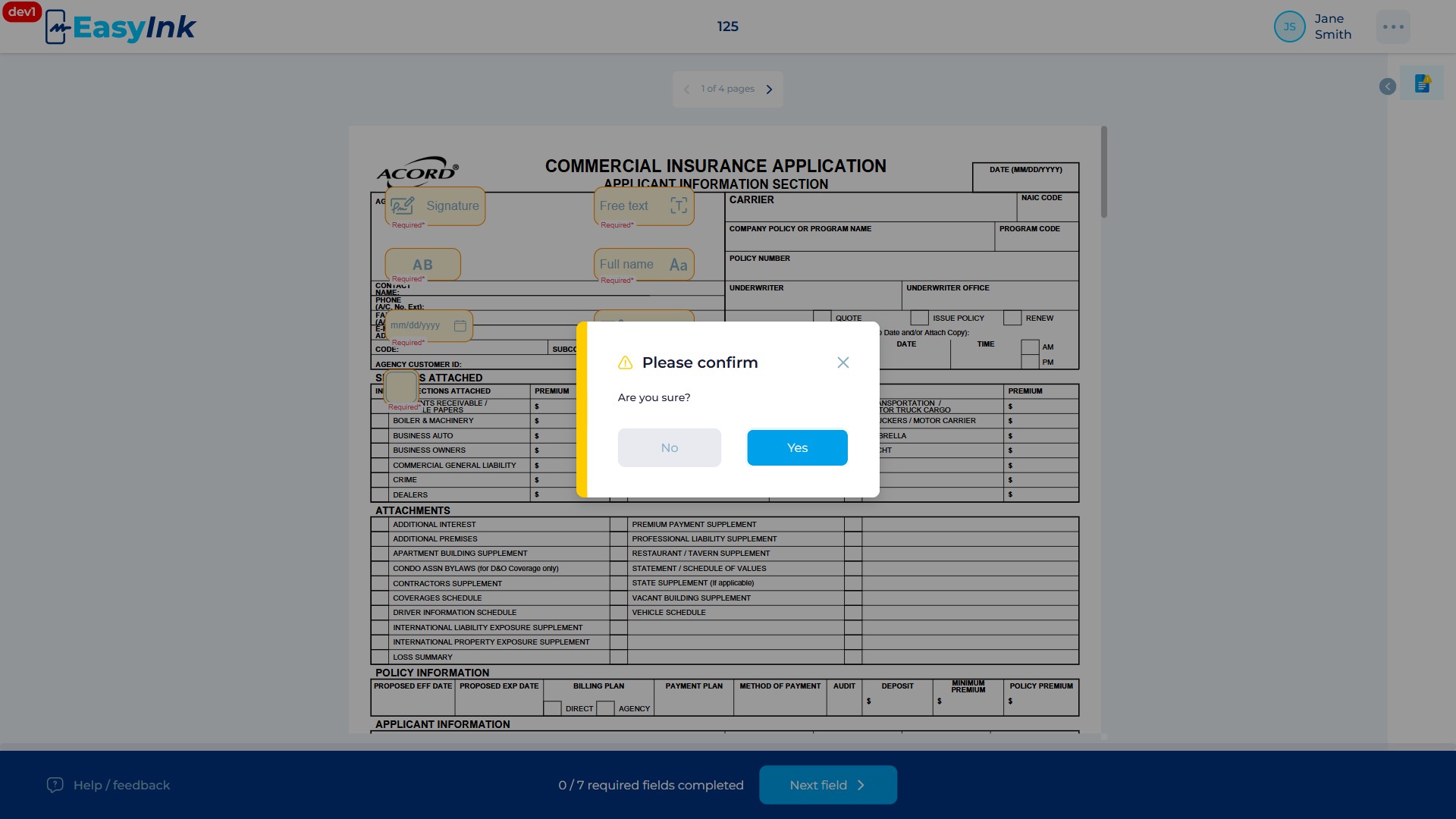Open Help / feedback
1456x819 pixels.
coord(108,785)
